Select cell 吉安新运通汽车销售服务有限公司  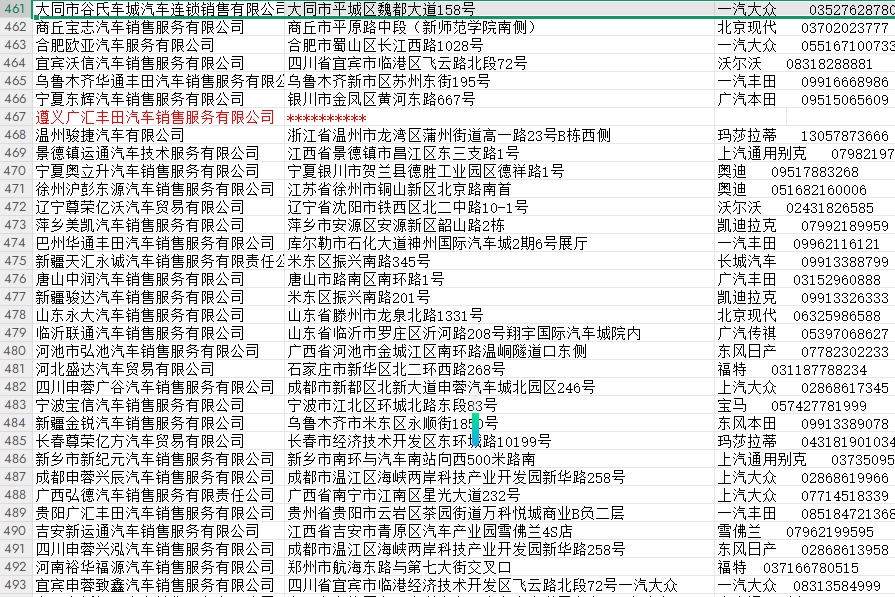[159, 531]
